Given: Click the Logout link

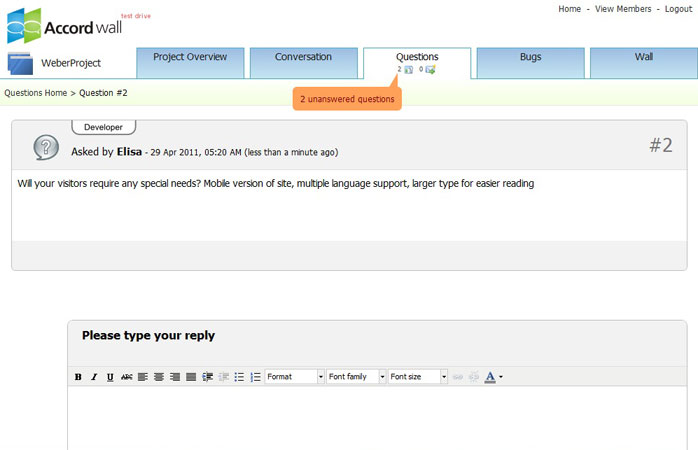Looking at the screenshot, I should 671,9.
